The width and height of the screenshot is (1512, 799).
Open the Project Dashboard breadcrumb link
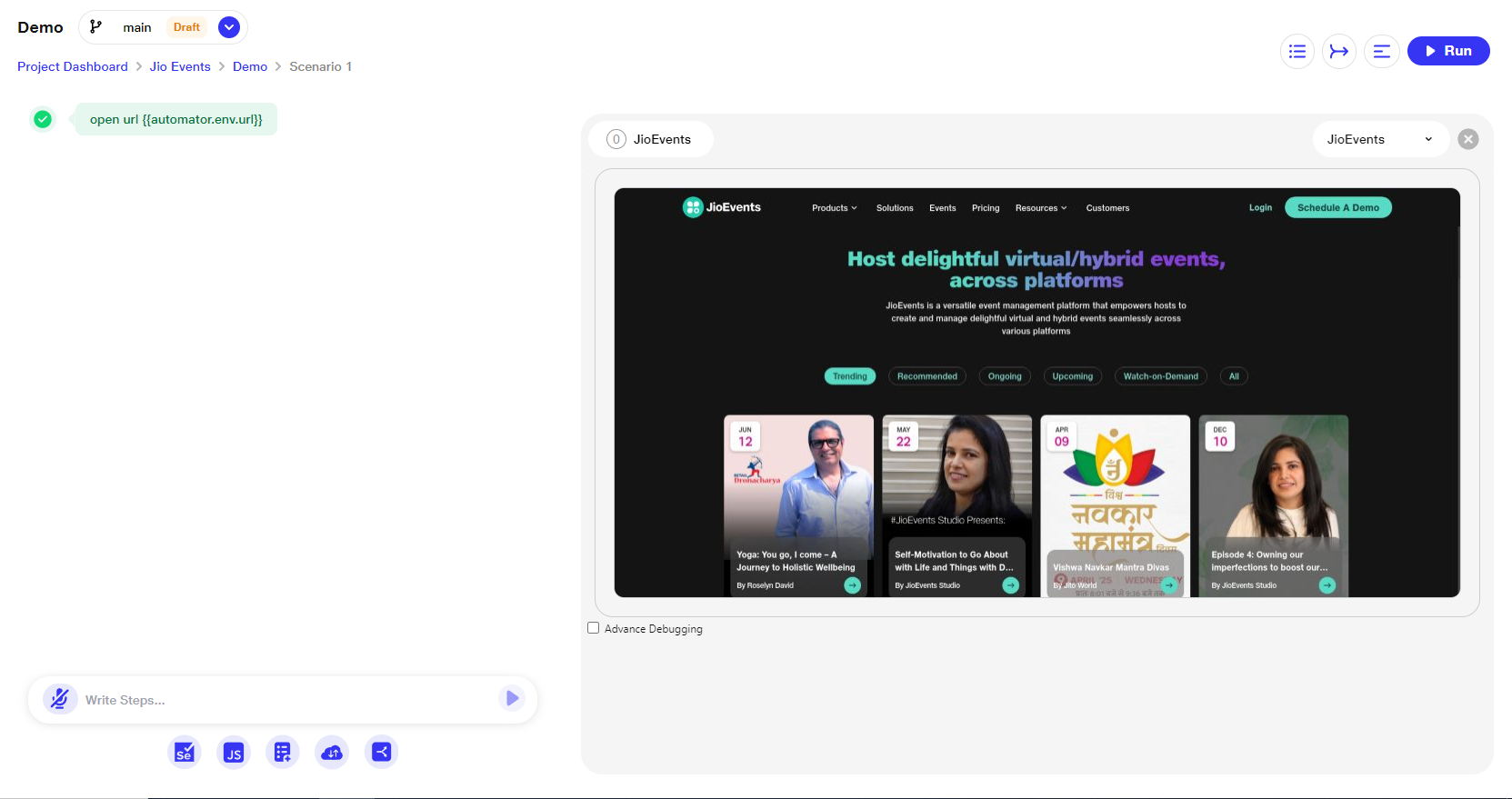click(x=73, y=66)
